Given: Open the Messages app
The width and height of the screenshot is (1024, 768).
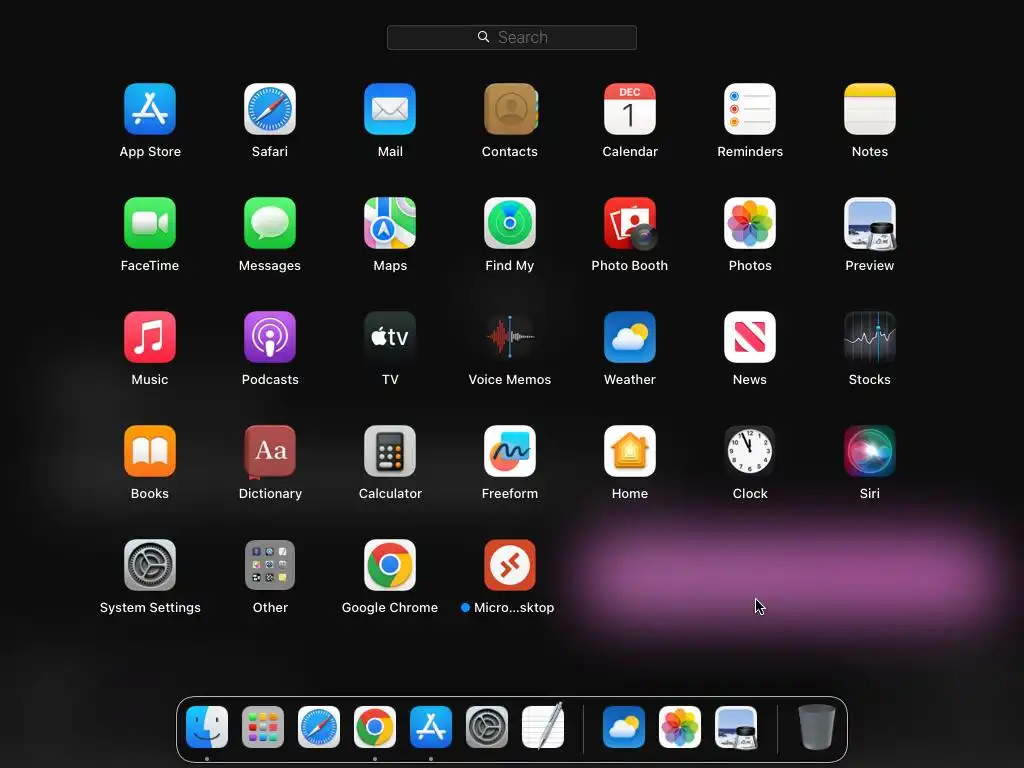Looking at the screenshot, I should click(270, 223).
